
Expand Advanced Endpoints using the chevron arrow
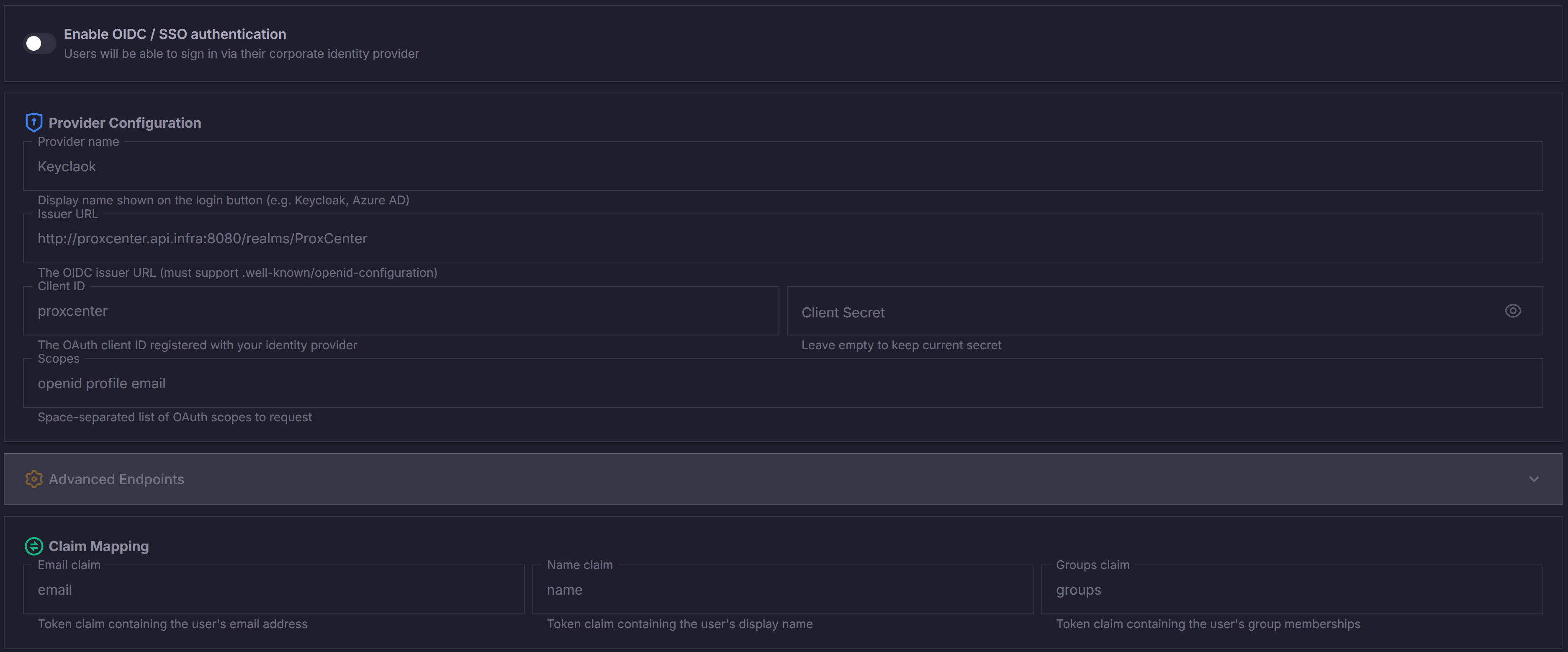click(1533, 479)
